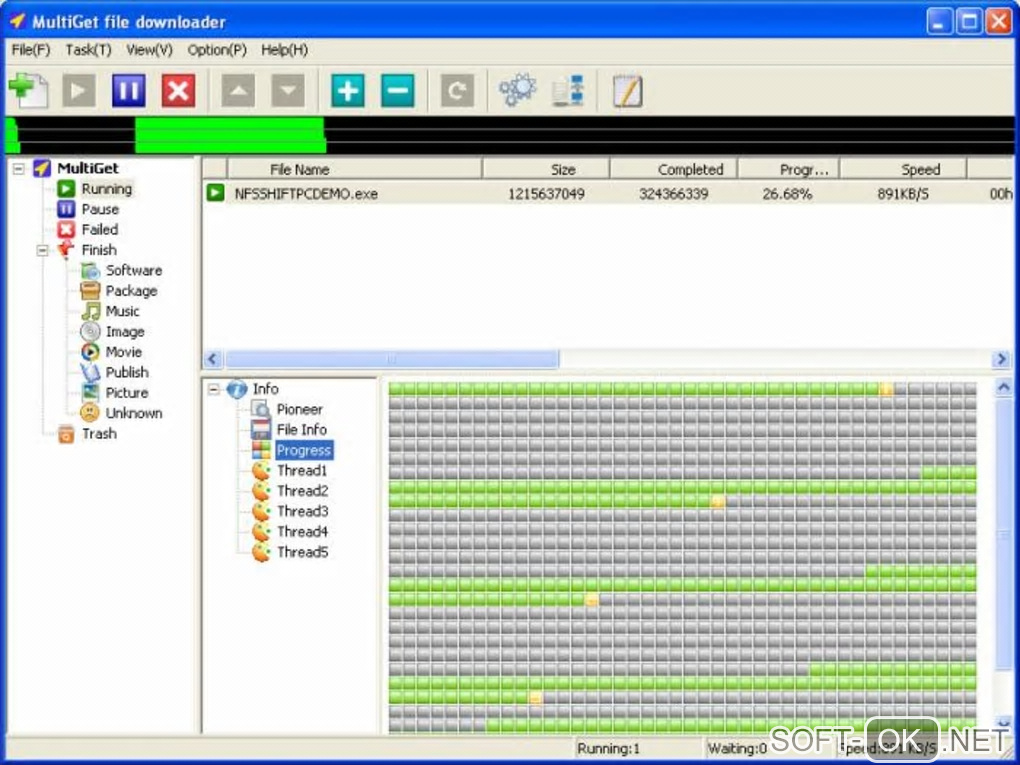Image resolution: width=1020 pixels, height=765 pixels.
Task: Select Thread5 in the Info tree
Action: click(x=302, y=552)
